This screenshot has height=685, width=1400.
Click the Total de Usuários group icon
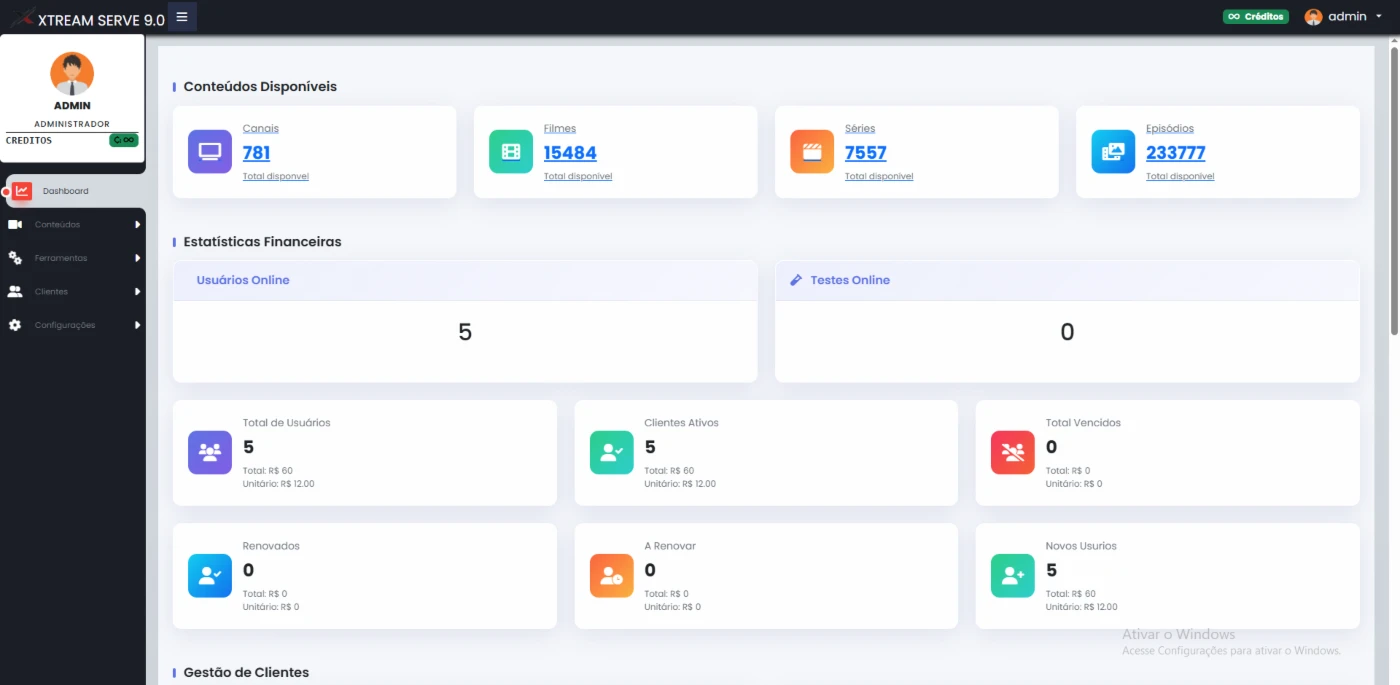coord(210,452)
